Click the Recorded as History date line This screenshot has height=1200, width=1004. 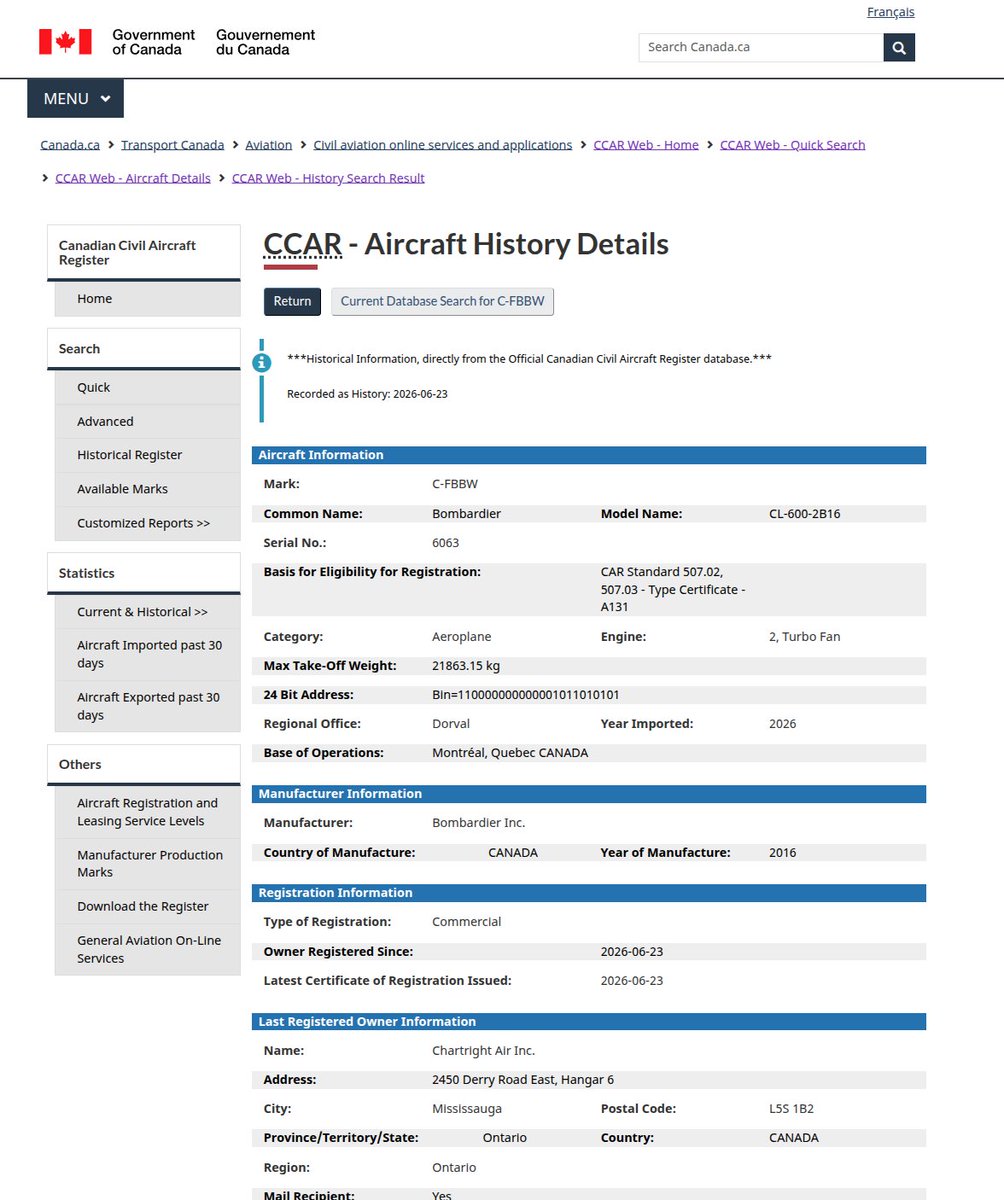(x=367, y=394)
